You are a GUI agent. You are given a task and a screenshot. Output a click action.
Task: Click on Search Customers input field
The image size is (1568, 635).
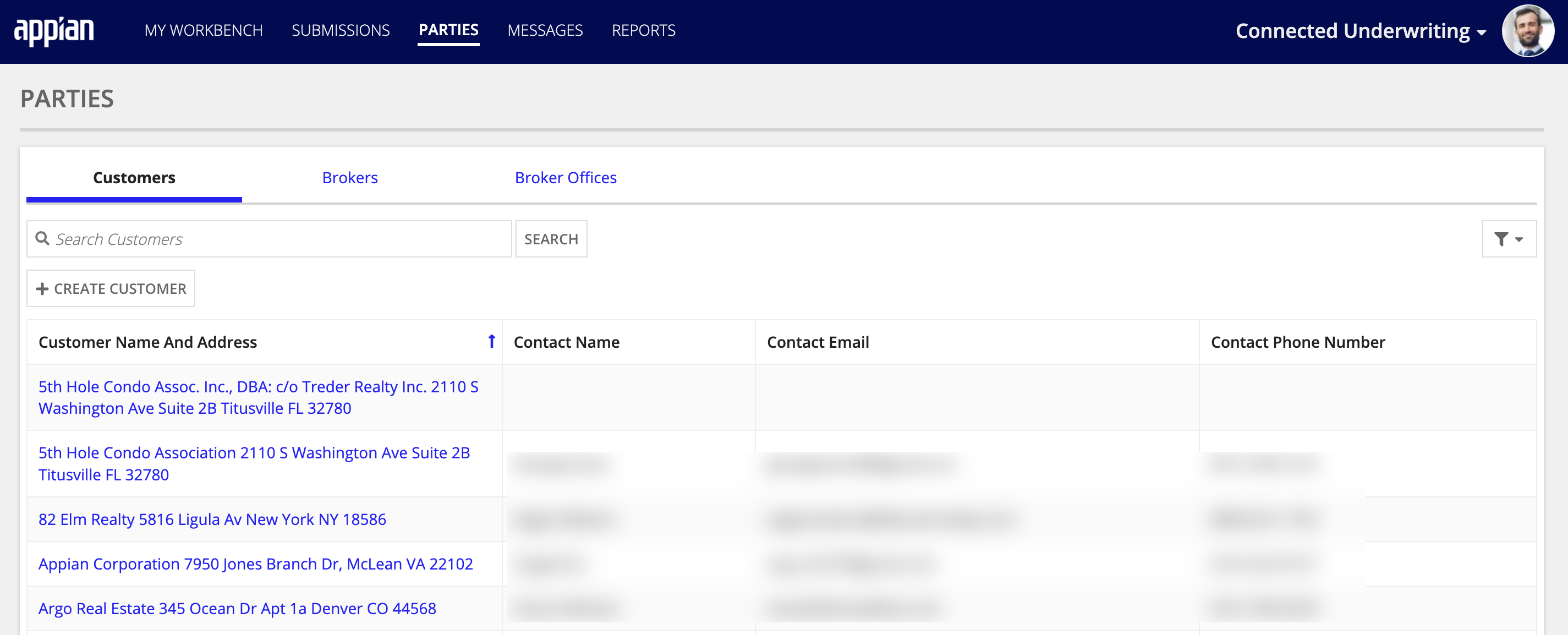pyautogui.click(x=269, y=239)
